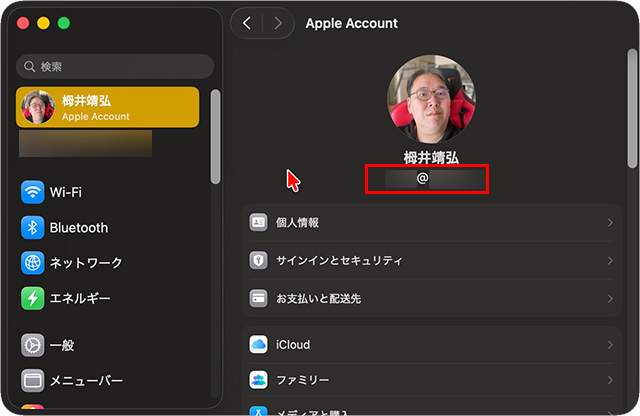The height and width of the screenshot is (416, 640).
Task: Close the window with red button
Action: pos(23,23)
